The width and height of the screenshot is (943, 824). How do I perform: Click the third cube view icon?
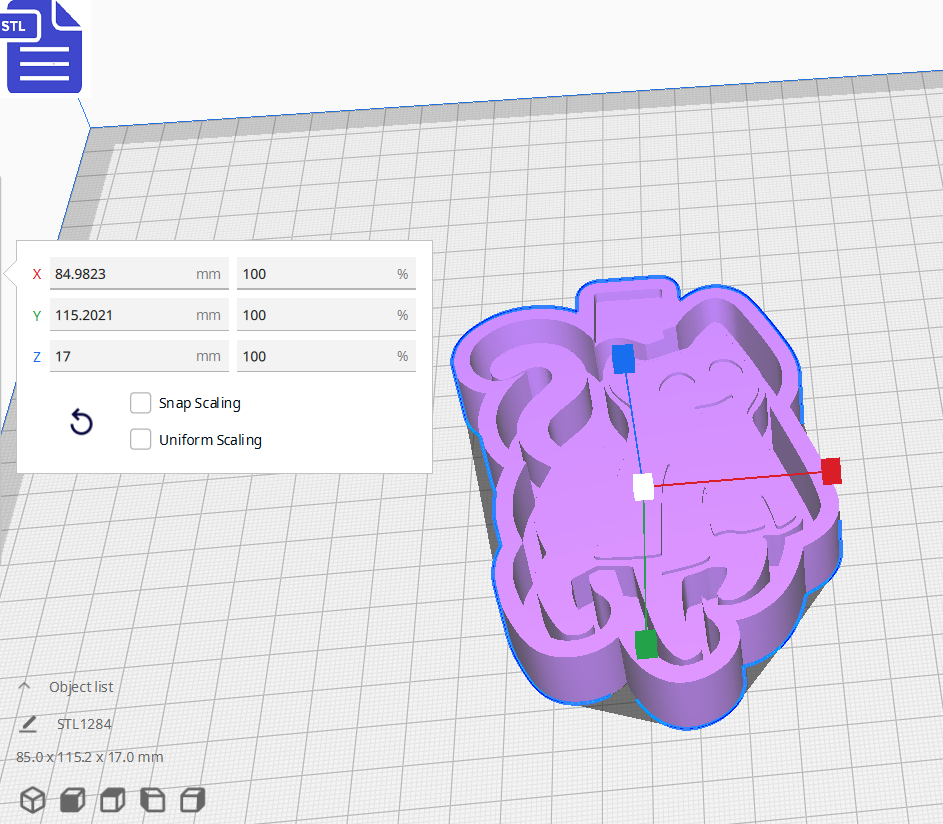(111, 799)
